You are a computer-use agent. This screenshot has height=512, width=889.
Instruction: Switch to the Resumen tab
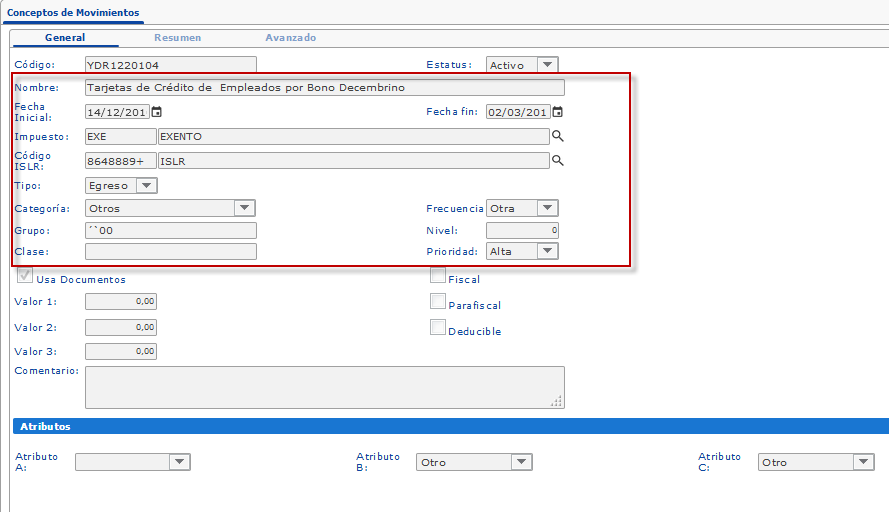pos(177,37)
